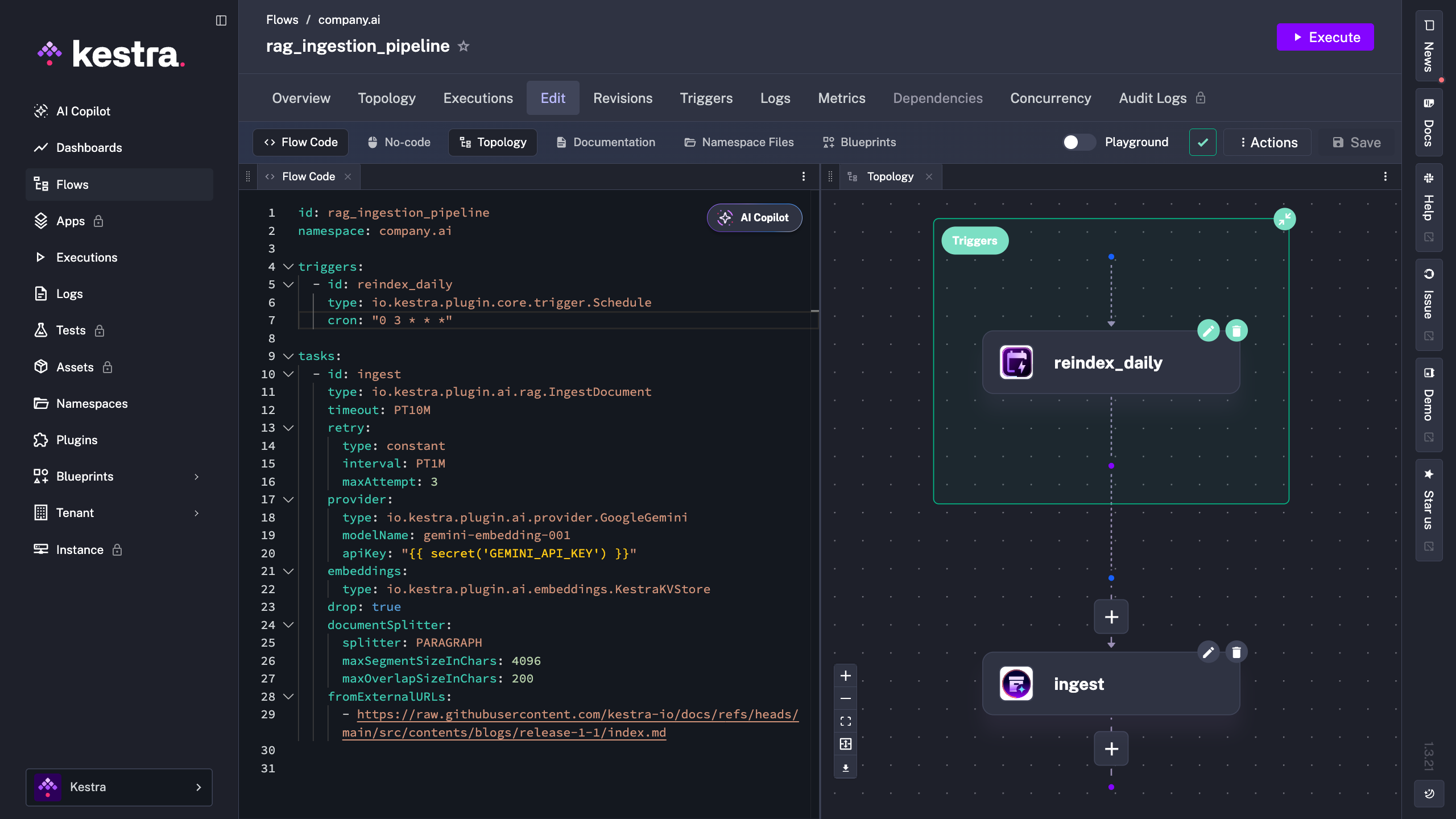Follow the githubusercontent URL on line 29
Image resolution: width=1456 pixels, height=819 pixels.
click(570, 723)
